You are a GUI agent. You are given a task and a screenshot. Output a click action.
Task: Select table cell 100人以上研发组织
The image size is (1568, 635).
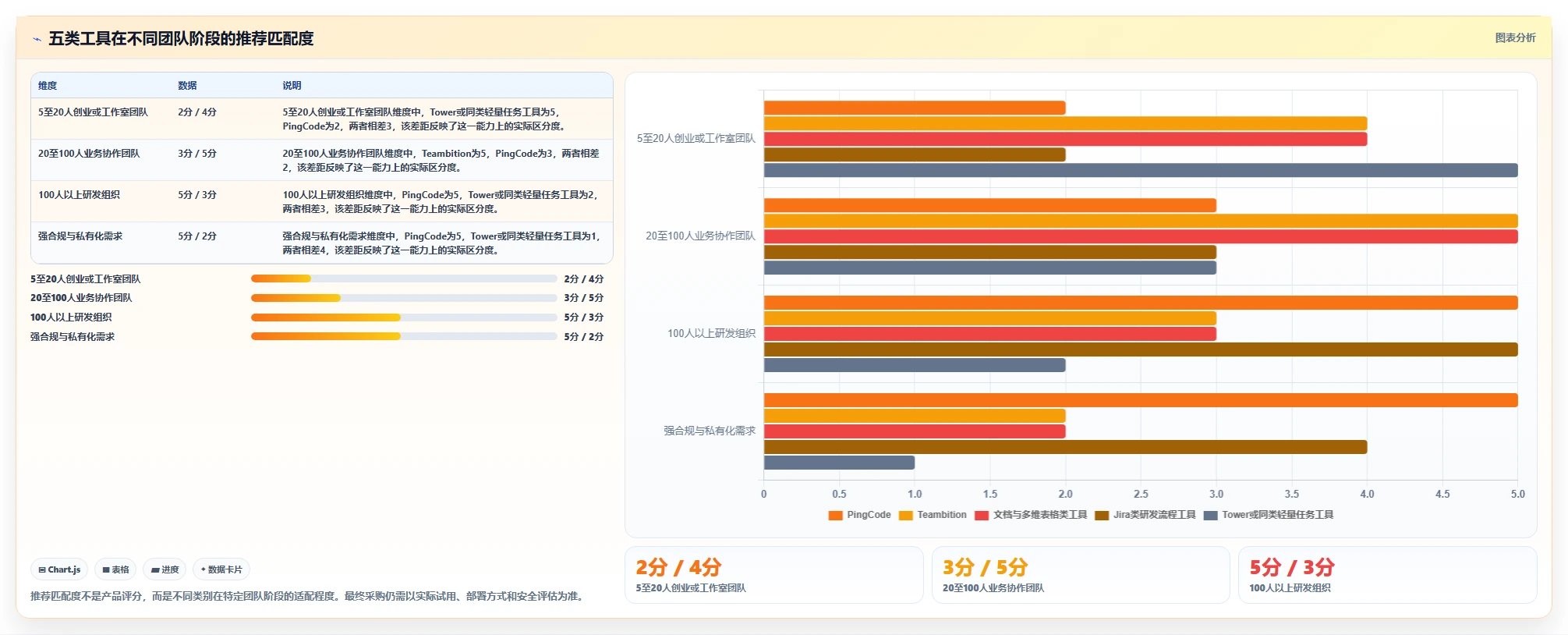click(x=79, y=195)
